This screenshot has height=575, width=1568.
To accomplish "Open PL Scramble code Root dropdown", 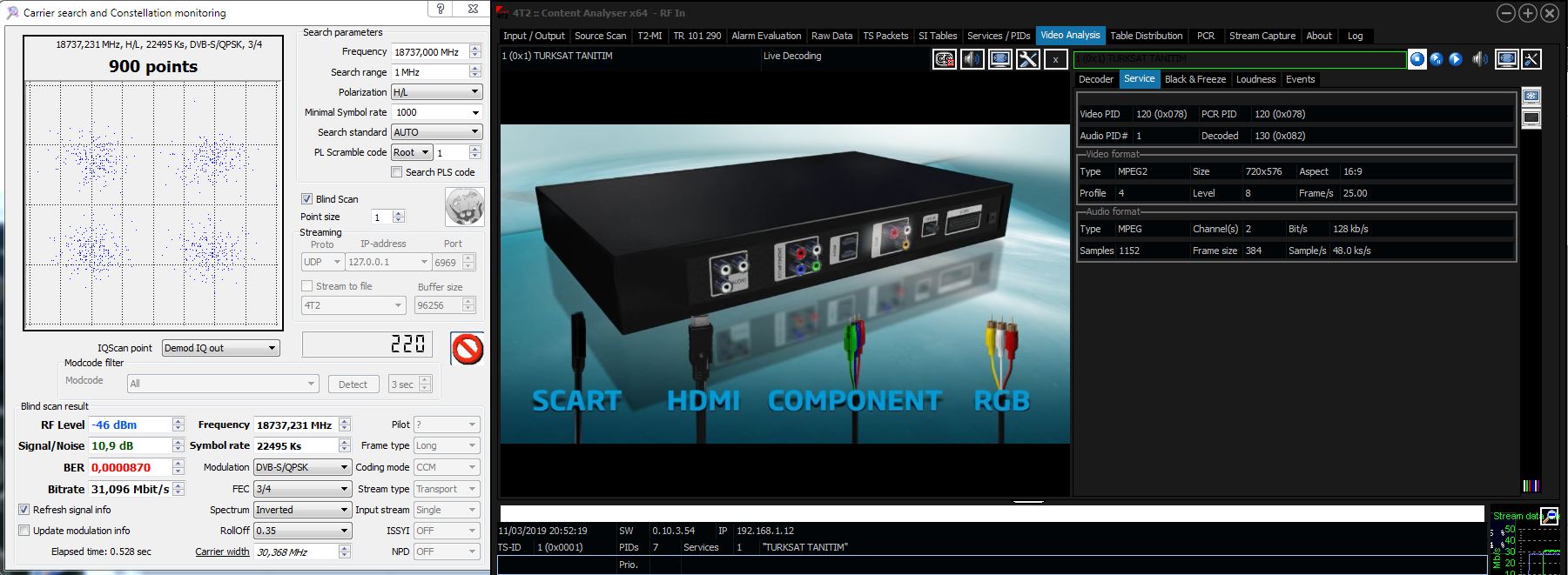I will (412, 152).
